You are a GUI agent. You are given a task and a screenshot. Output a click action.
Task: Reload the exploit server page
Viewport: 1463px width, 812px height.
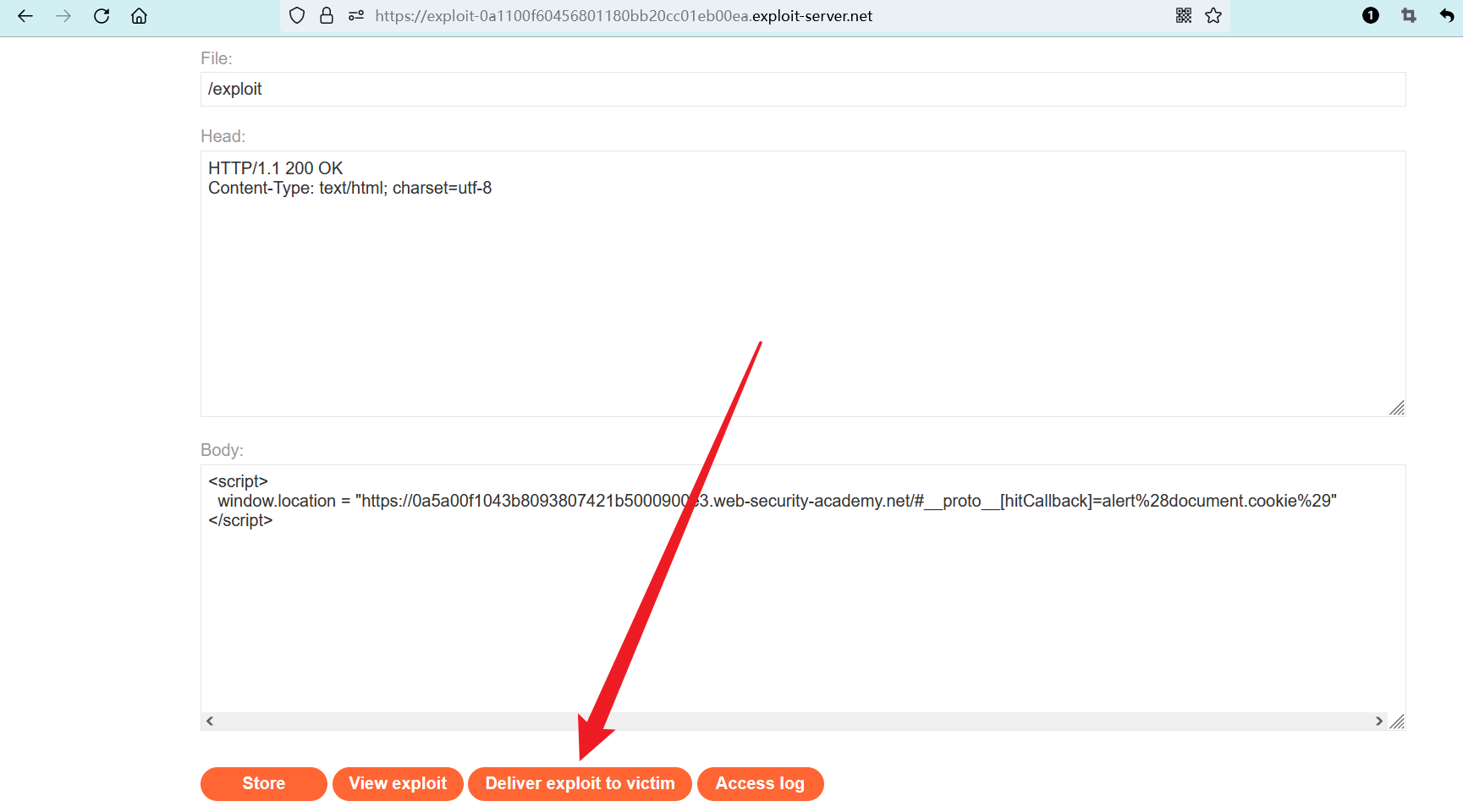tap(102, 16)
